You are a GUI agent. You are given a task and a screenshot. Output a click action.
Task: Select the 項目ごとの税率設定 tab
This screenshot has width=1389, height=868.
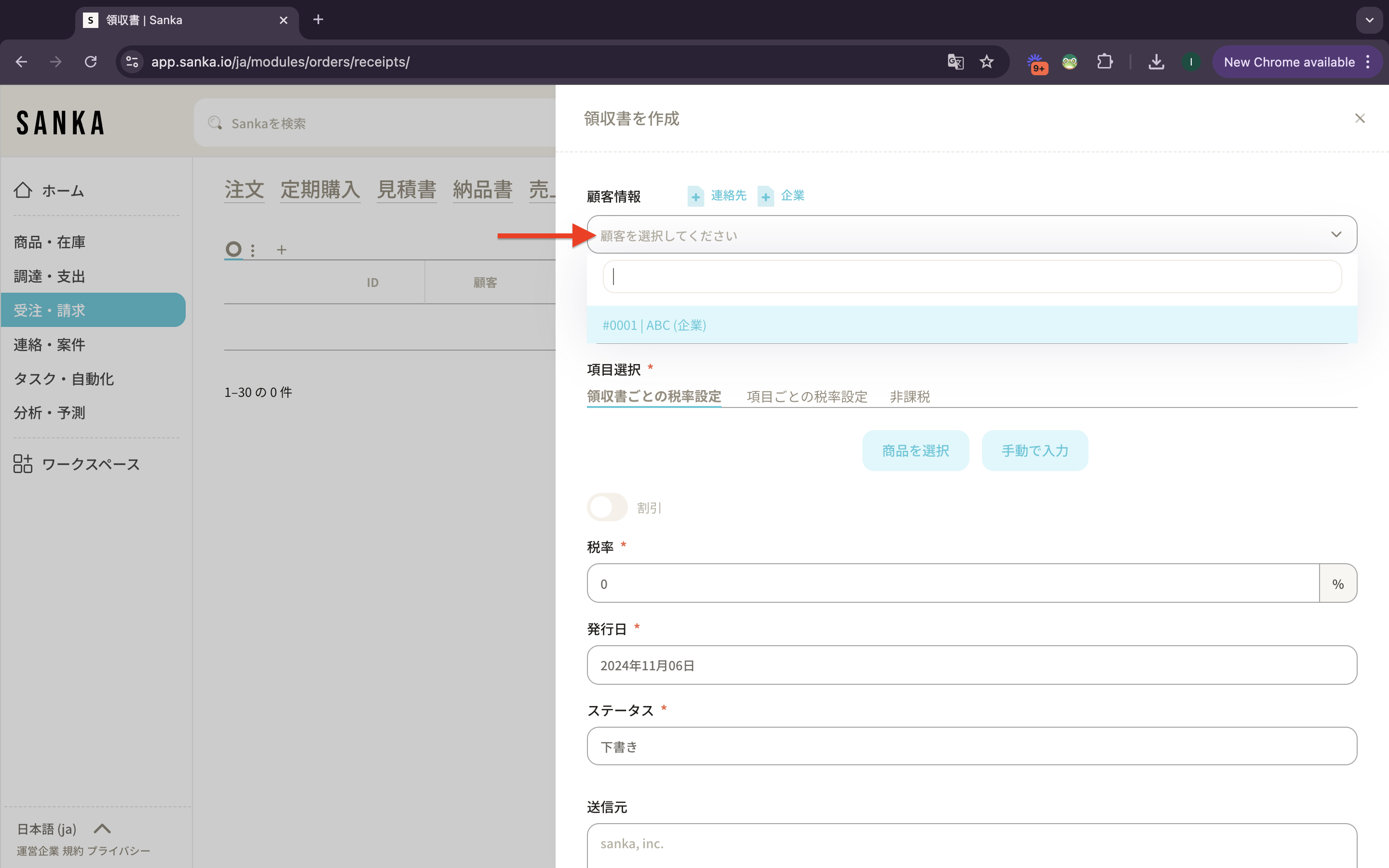click(807, 396)
